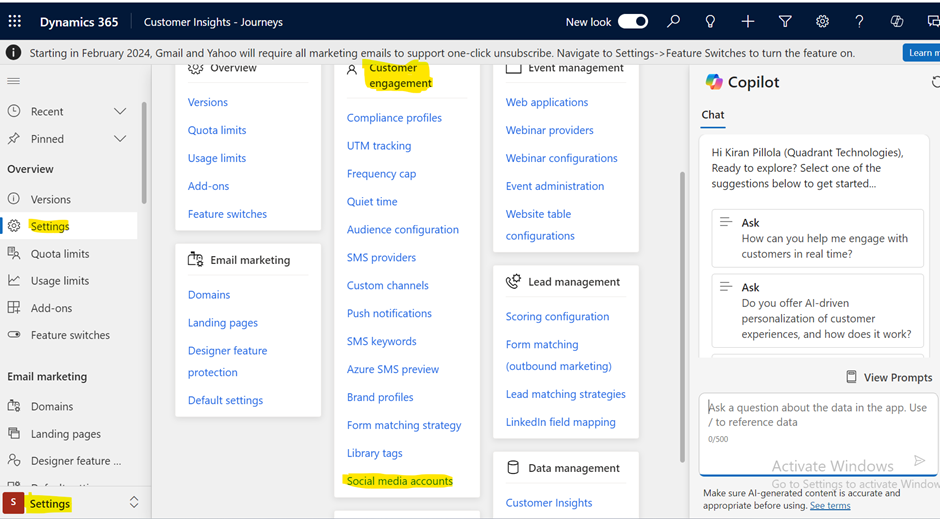Click the left navigation scrollbar

coord(144,153)
